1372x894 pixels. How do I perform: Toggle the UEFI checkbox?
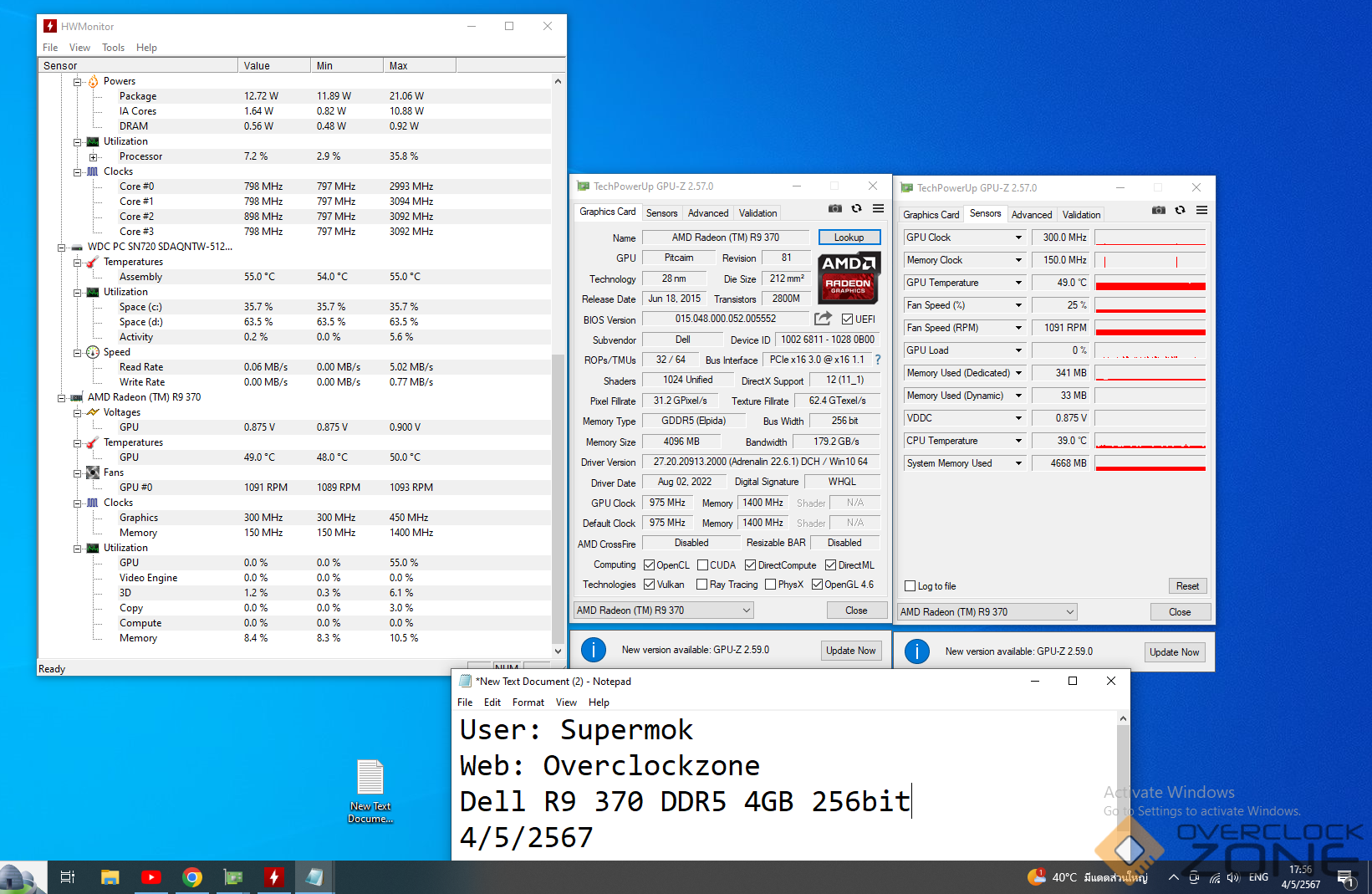pos(847,319)
